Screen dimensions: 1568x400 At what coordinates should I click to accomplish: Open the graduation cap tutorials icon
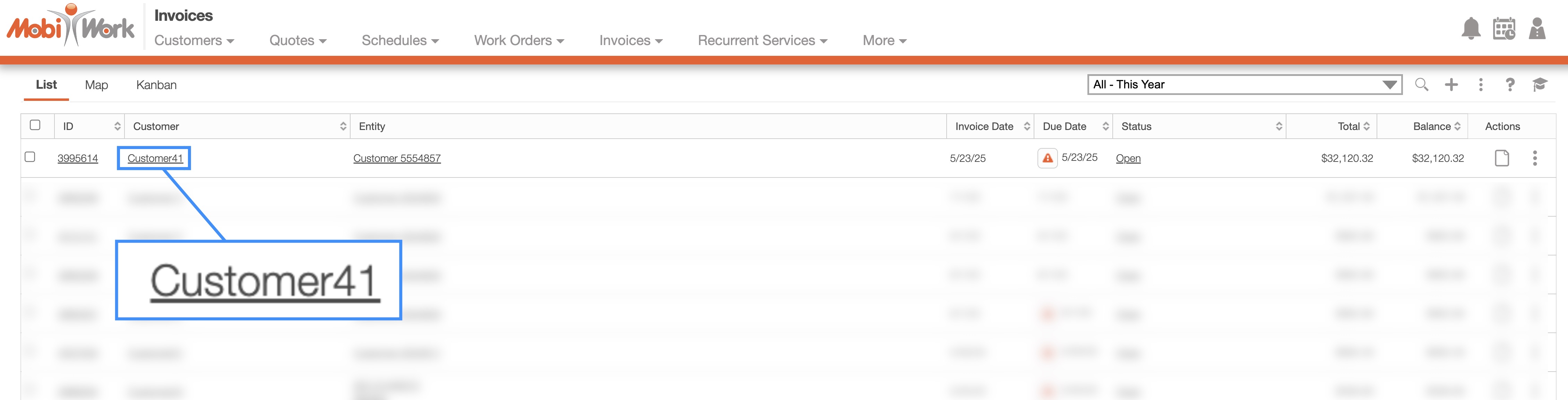1539,85
